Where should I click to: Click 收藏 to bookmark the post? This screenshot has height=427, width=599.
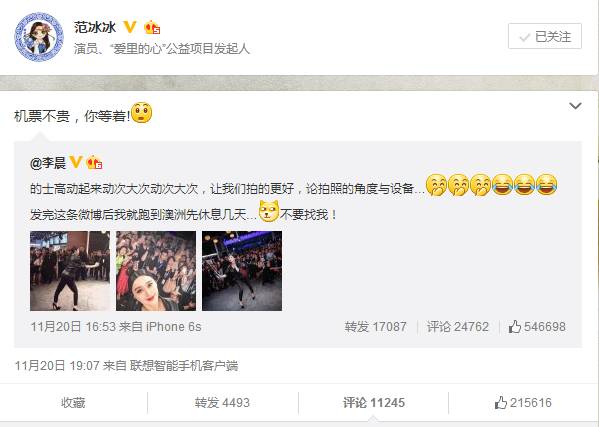point(73,403)
